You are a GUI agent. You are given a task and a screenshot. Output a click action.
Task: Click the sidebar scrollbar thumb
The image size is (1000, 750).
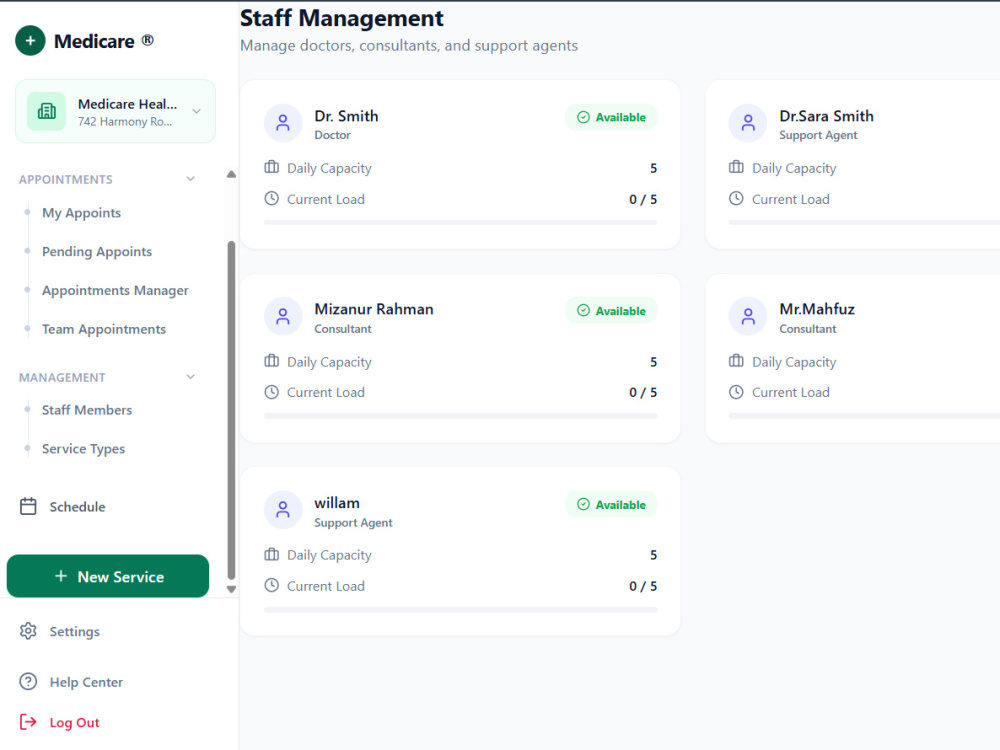coord(232,410)
